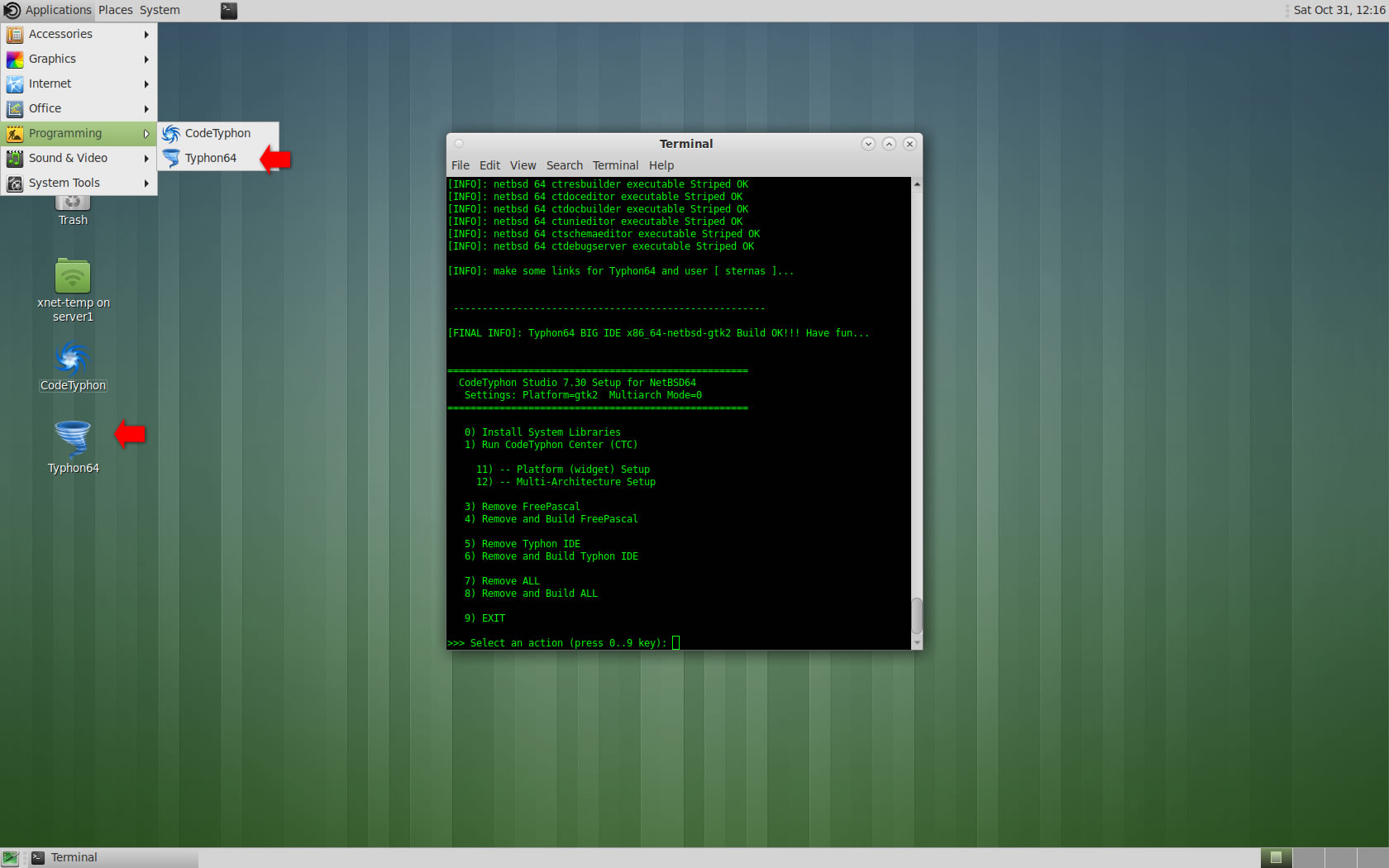Click '4) Remove and Build FreePascal' text
The width and height of the screenshot is (1389, 868).
coord(551,519)
